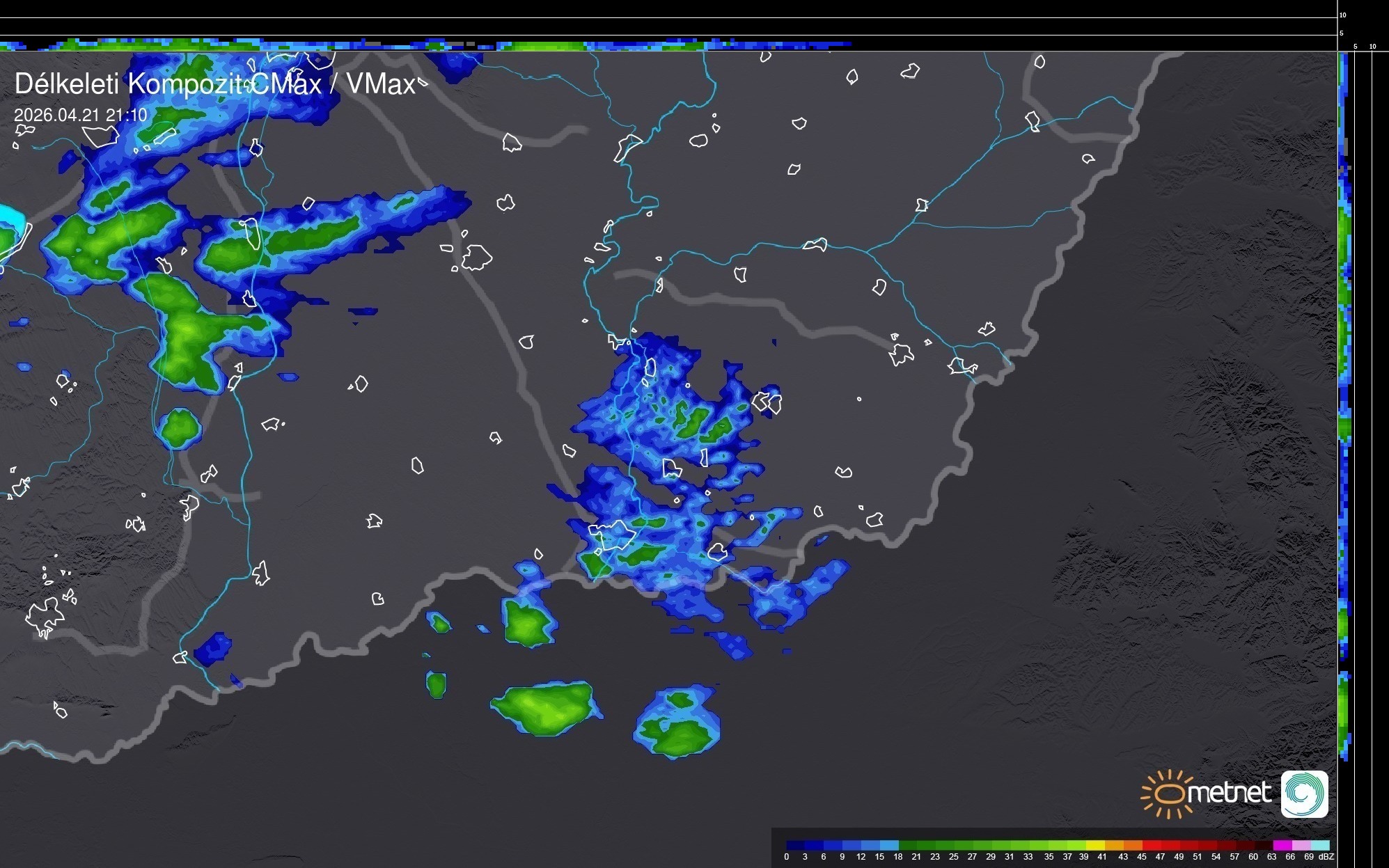Viewport: 1389px width, 868px height.
Task: Click the orange 43 dBZ color swatch
Action: click(1133, 846)
